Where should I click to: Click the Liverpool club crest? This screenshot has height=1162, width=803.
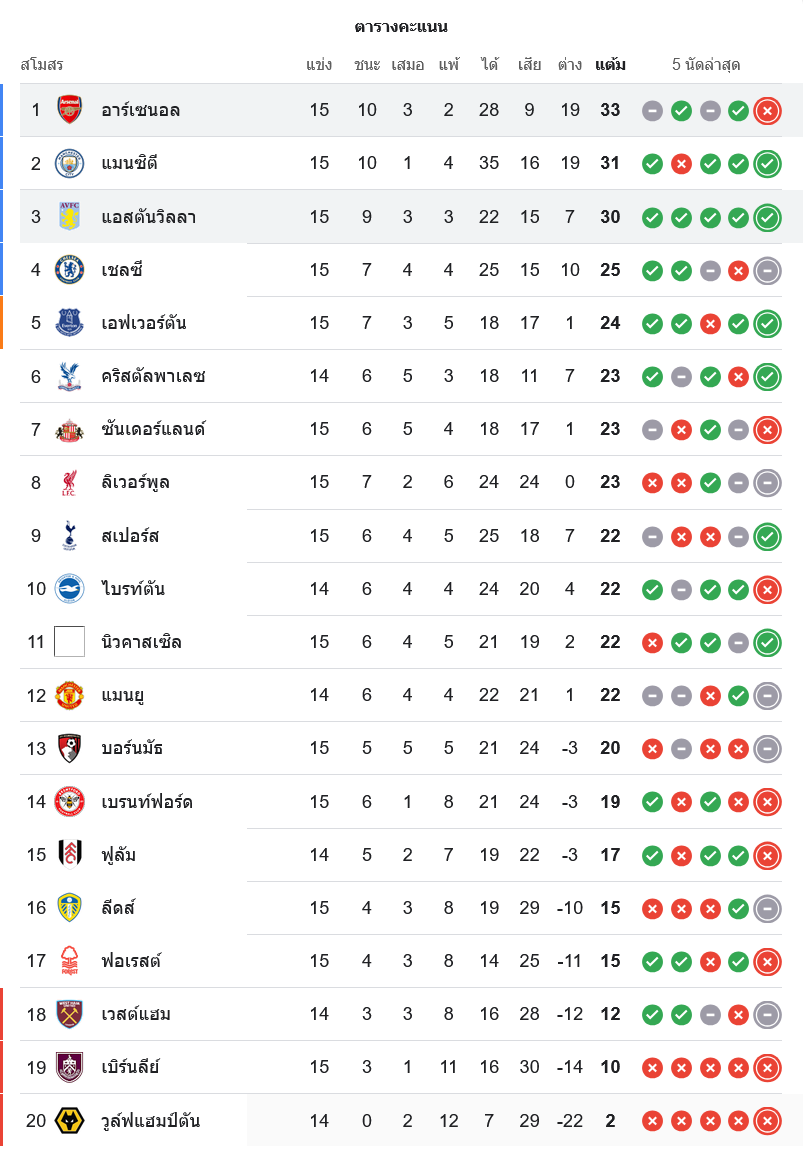(69, 483)
